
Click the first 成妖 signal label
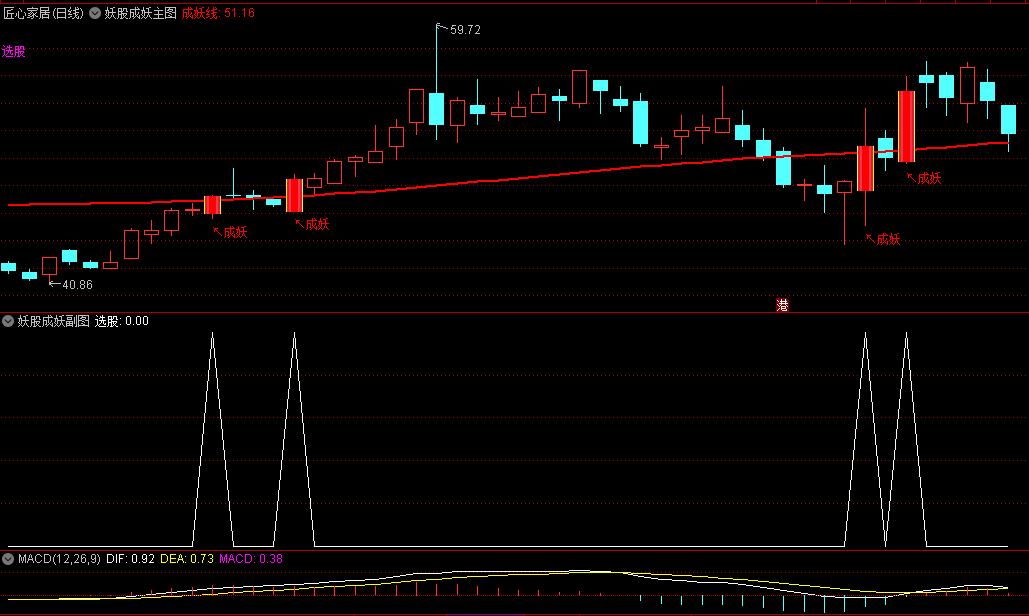tap(235, 232)
